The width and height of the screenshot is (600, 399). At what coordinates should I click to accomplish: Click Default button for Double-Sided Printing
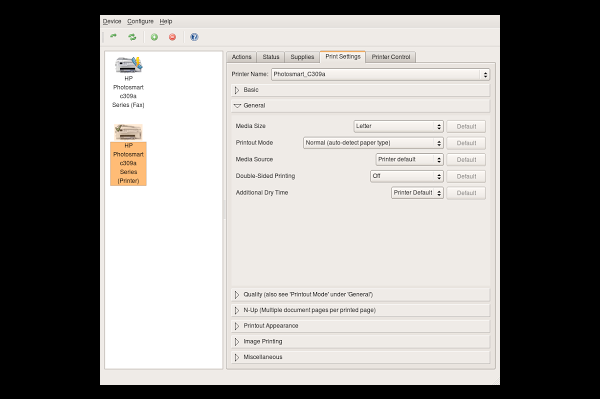pos(466,176)
